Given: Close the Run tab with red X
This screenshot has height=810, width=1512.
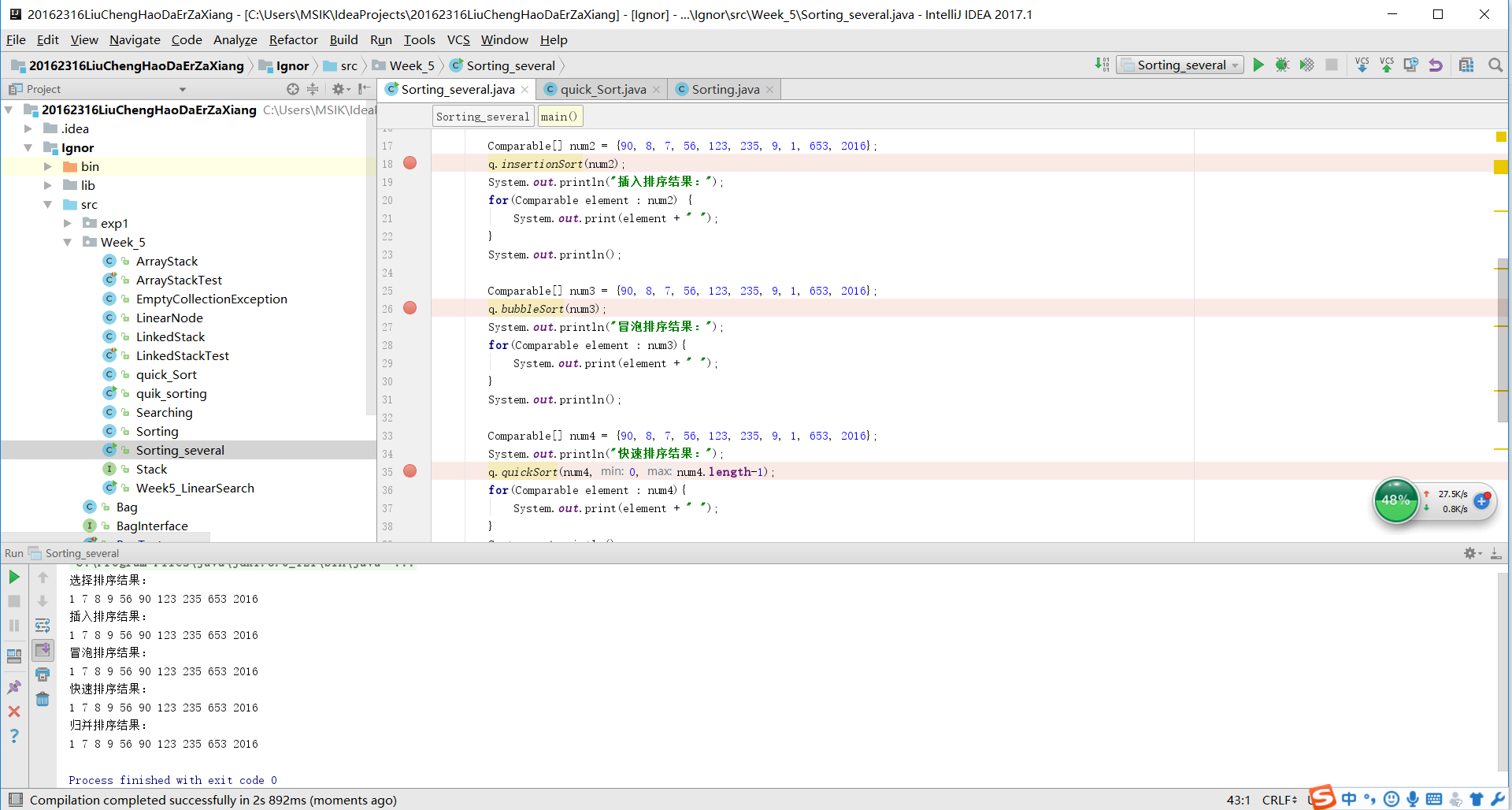Looking at the screenshot, I should 14,712.
